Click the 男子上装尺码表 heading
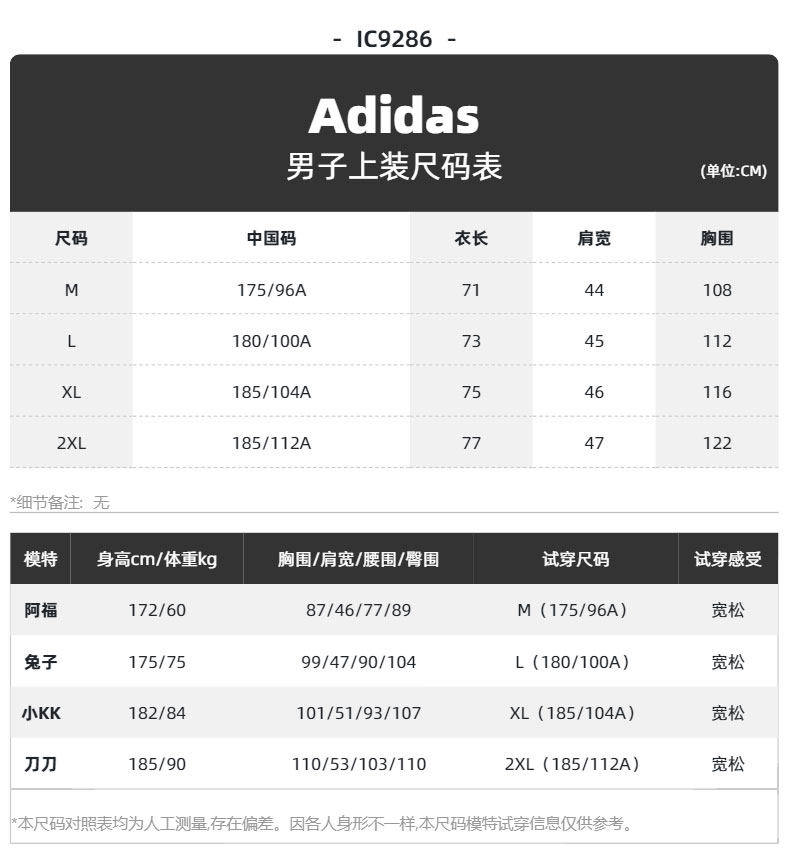Viewport: 790px width, 864px height. 394,166
